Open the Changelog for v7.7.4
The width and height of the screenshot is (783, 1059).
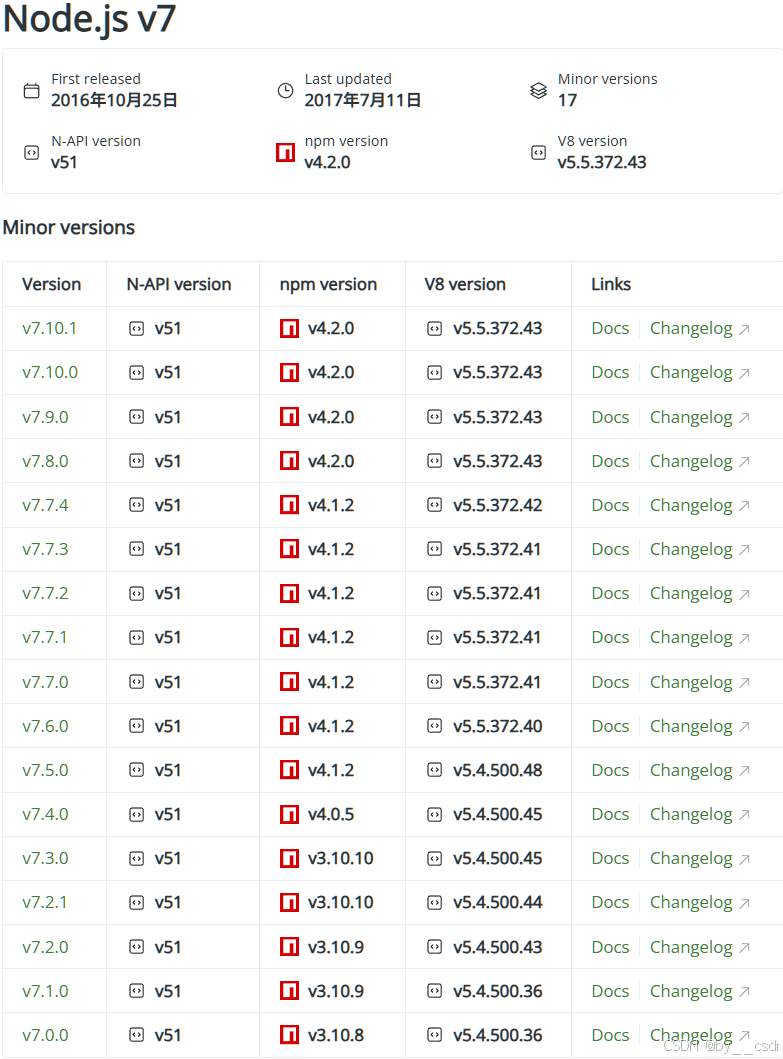click(x=691, y=506)
